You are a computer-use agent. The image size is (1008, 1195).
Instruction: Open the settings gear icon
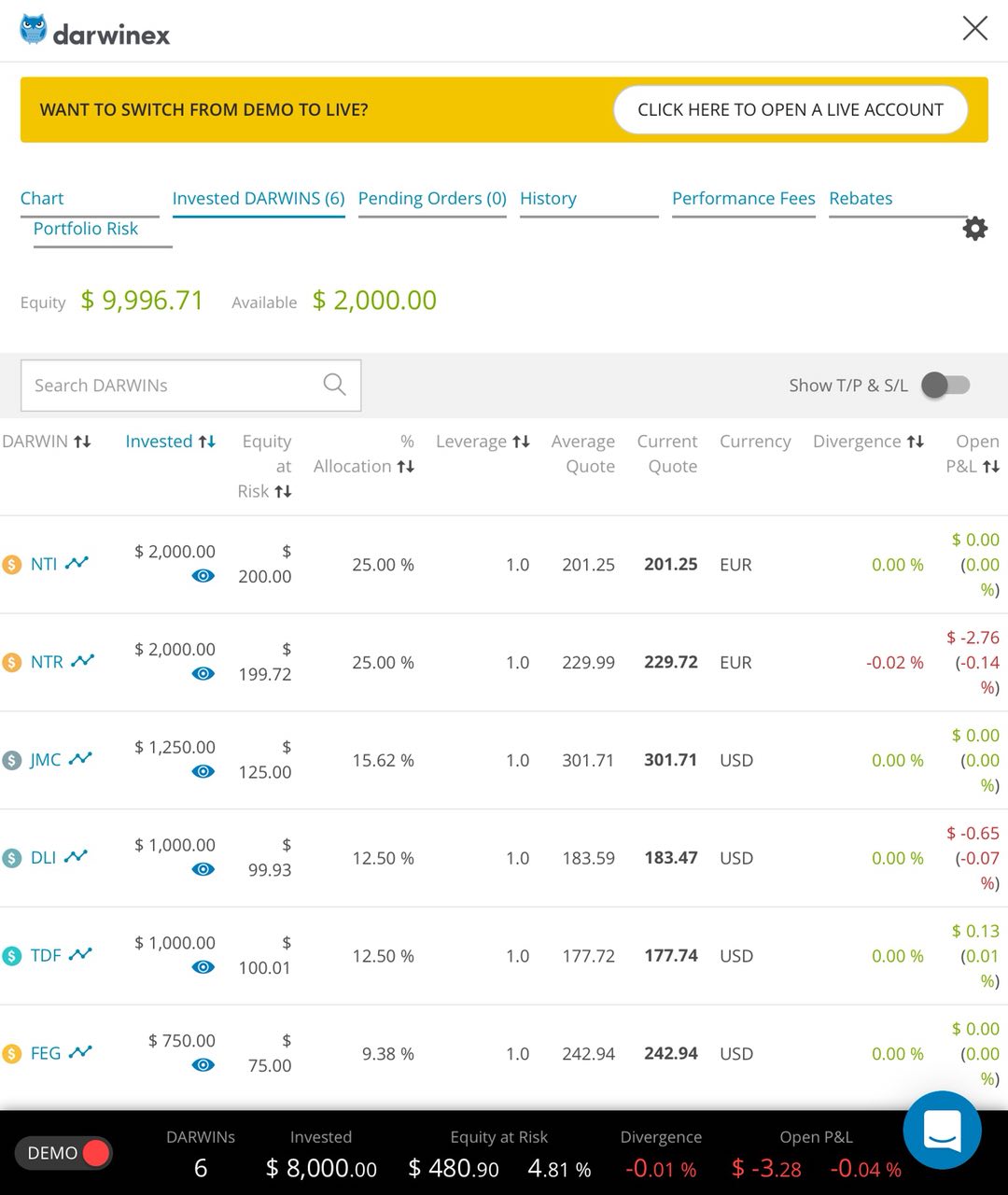point(974,229)
